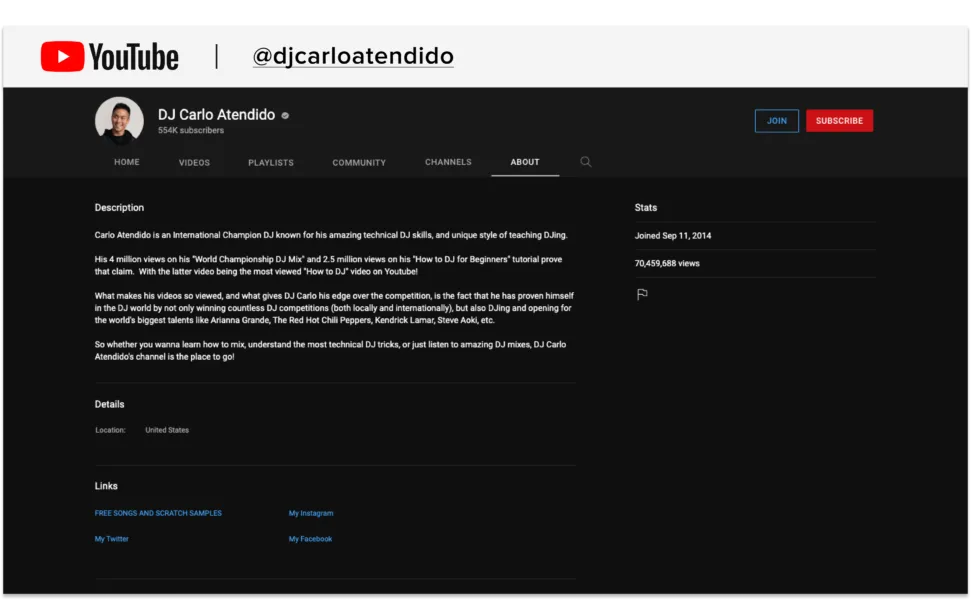Click the report user flag icon
The width and height of the screenshot is (971, 600).
point(642,294)
